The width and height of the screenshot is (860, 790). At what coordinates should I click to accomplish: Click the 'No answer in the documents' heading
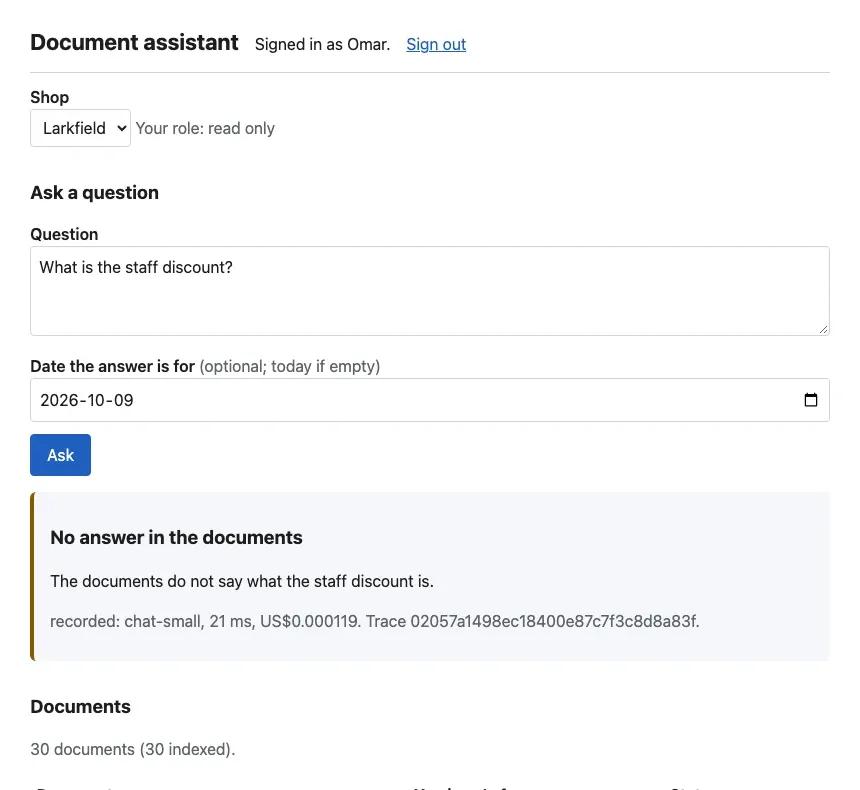pyautogui.click(x=176, y=537)
